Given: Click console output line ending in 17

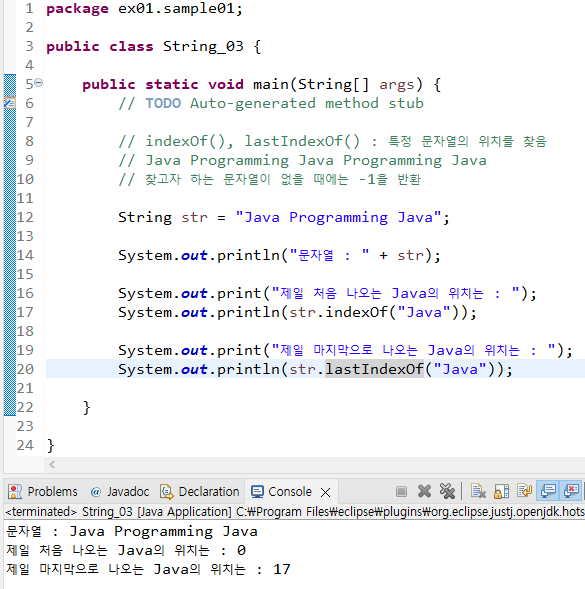Looking at the screenshot, I should point(148,569).
